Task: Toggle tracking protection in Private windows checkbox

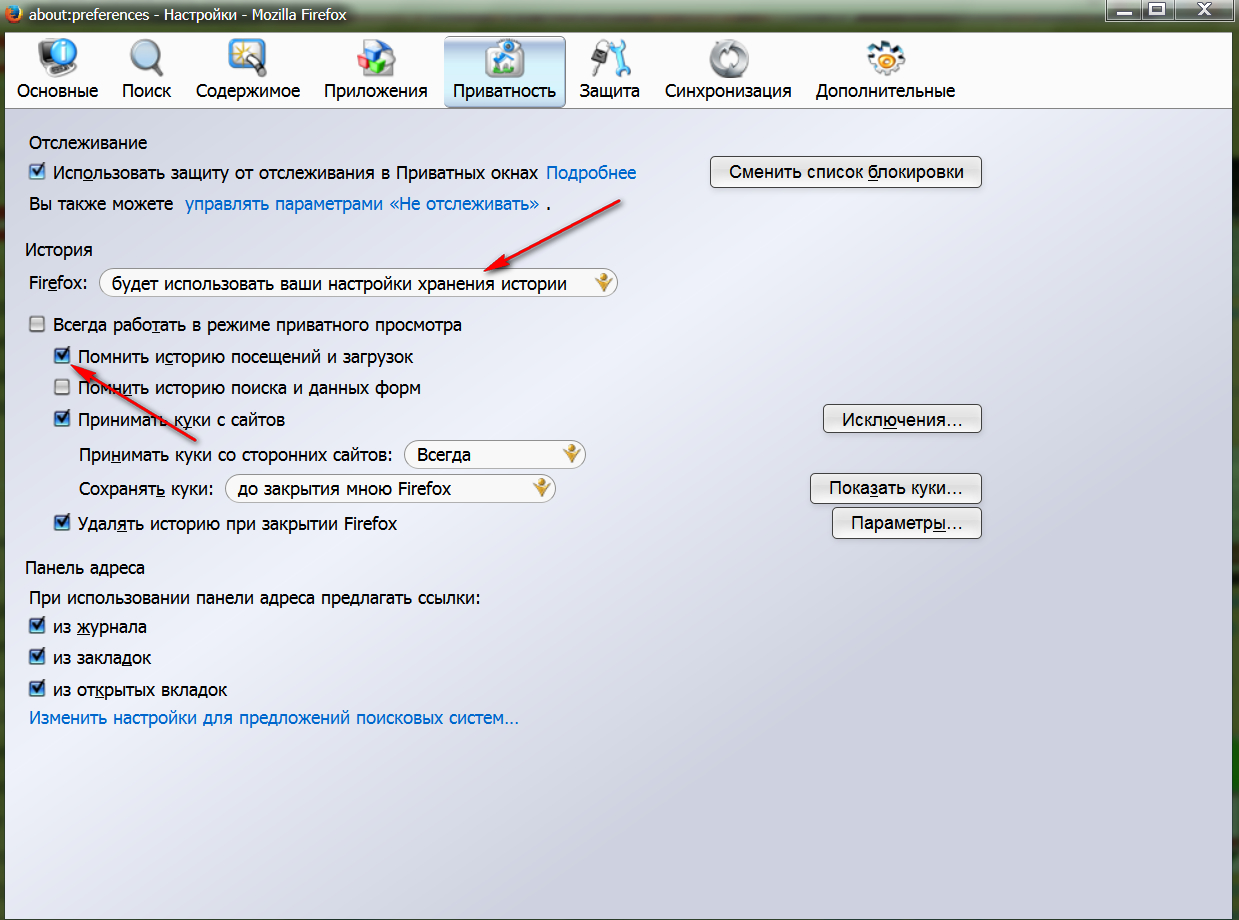Action: point(37,172)
